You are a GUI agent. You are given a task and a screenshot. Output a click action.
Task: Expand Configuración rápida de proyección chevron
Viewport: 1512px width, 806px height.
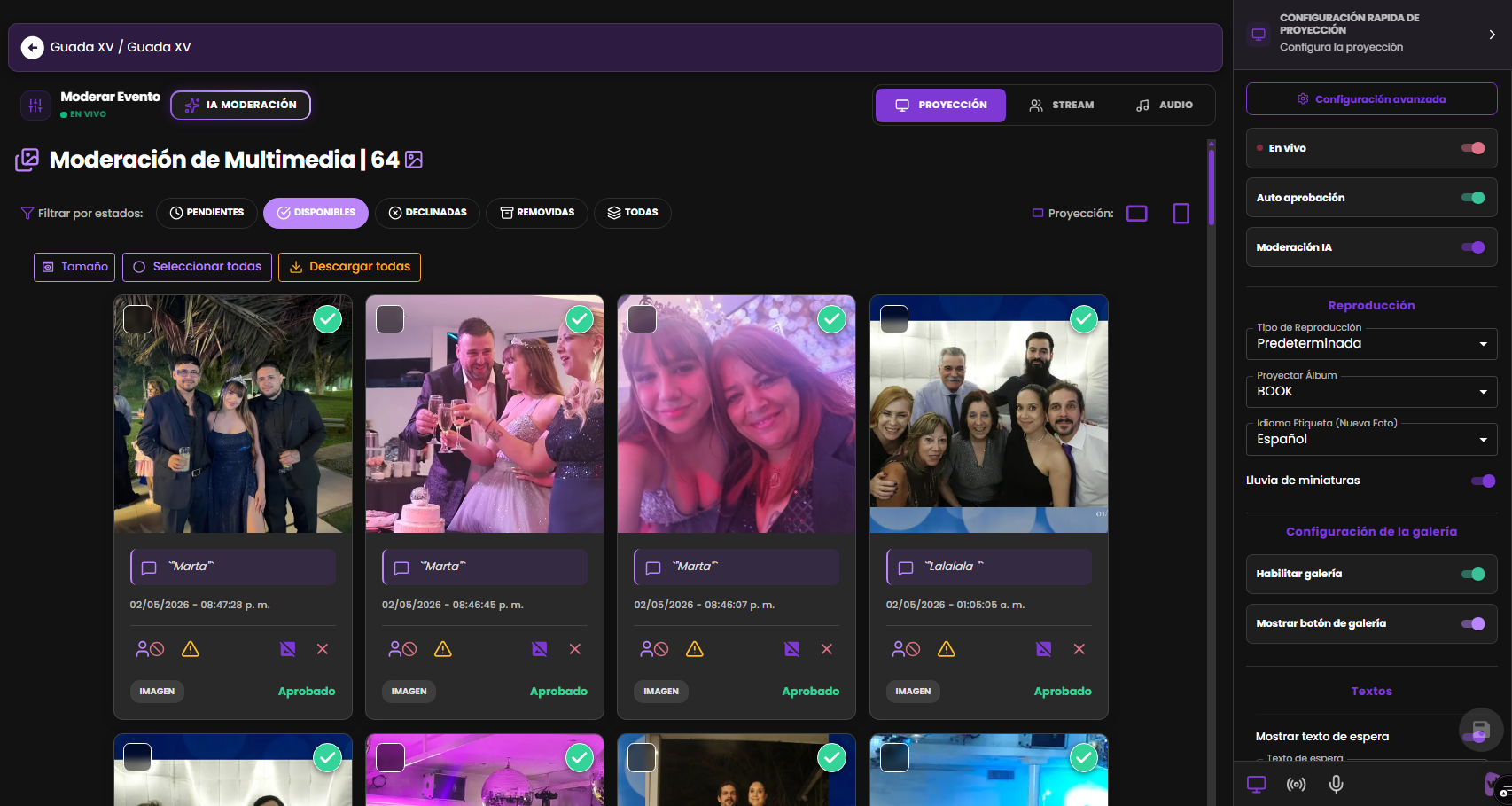(1493, 35)
